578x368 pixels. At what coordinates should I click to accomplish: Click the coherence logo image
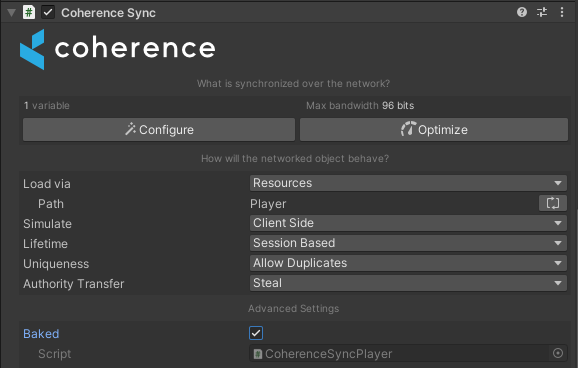[118, 49]
